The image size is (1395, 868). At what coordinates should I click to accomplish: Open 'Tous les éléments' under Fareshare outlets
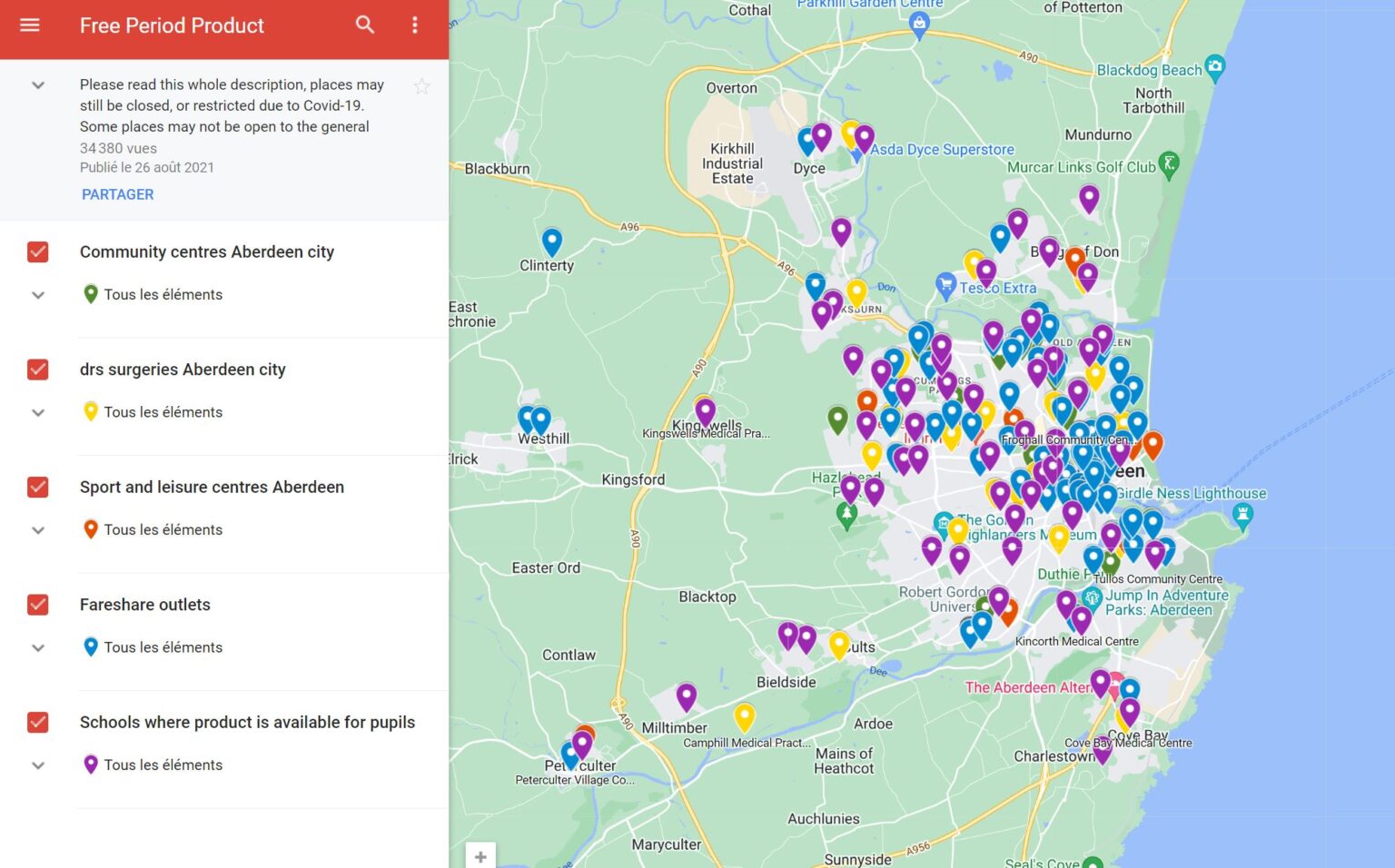point(163,647)
